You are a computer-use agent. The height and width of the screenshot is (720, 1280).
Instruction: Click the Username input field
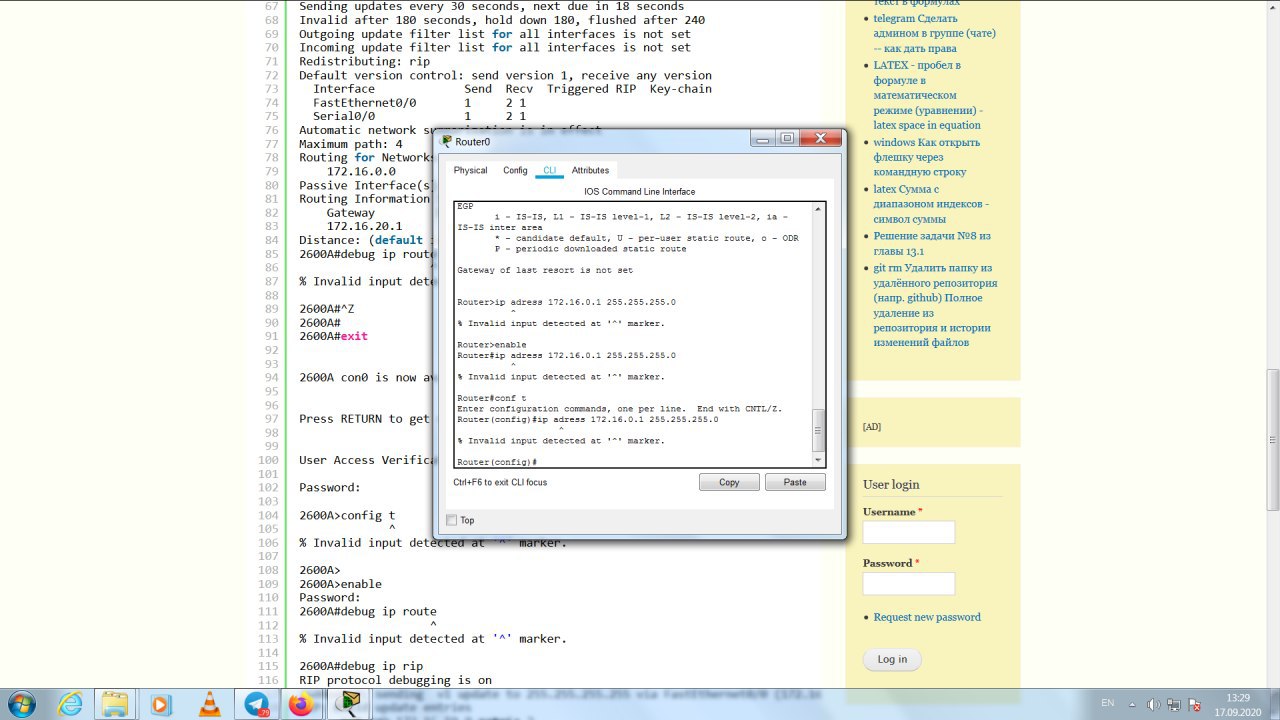point(909,532)
